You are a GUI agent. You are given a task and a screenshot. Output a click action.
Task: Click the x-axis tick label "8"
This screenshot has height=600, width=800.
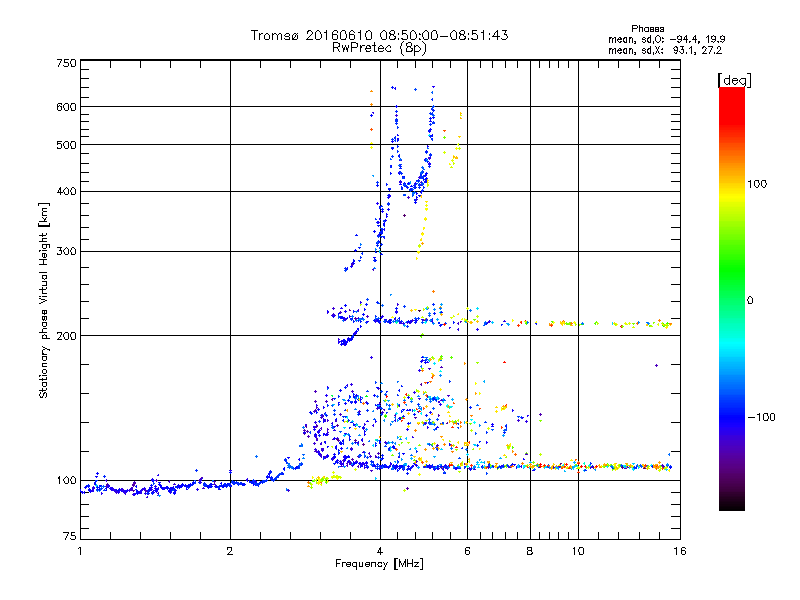point(530,551)
